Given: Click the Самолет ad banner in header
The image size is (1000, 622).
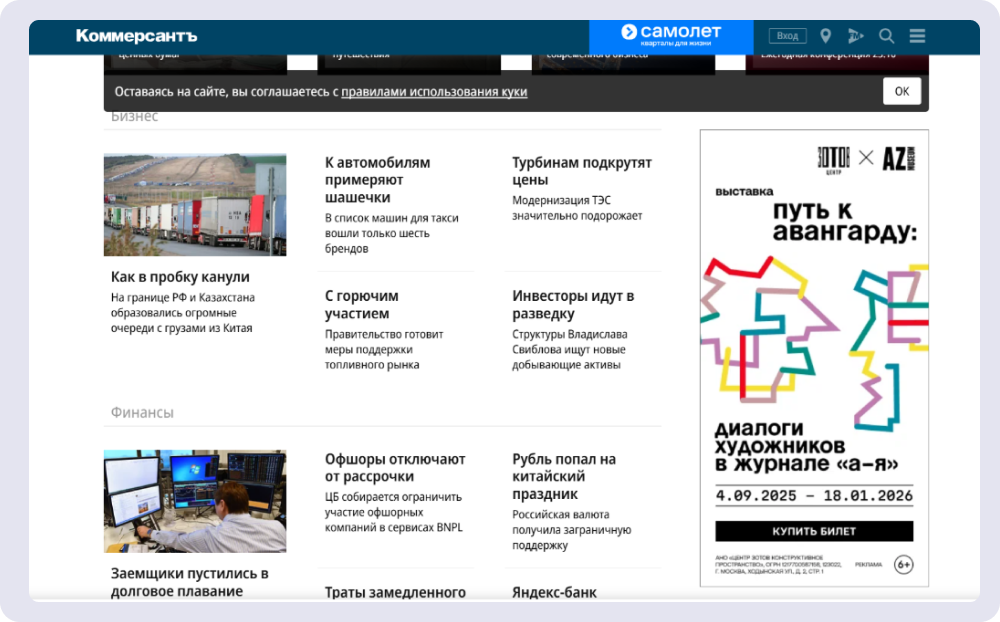Looking at the screenshot, I should (x=670, y=36).
